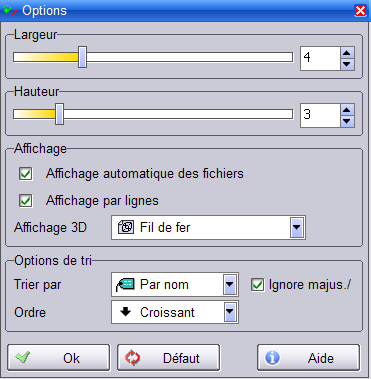
Task: Uncheck Affichage automatique des fichiers
Action: point(26,174)
